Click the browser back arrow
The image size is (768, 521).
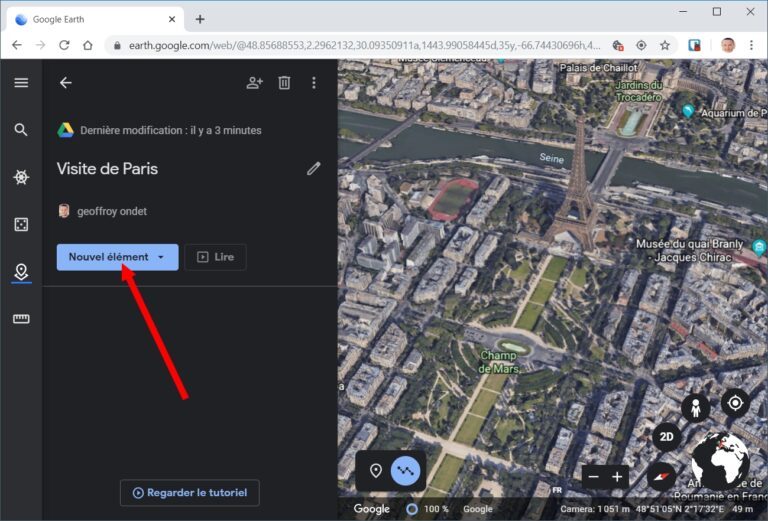[x=17, y=45]
